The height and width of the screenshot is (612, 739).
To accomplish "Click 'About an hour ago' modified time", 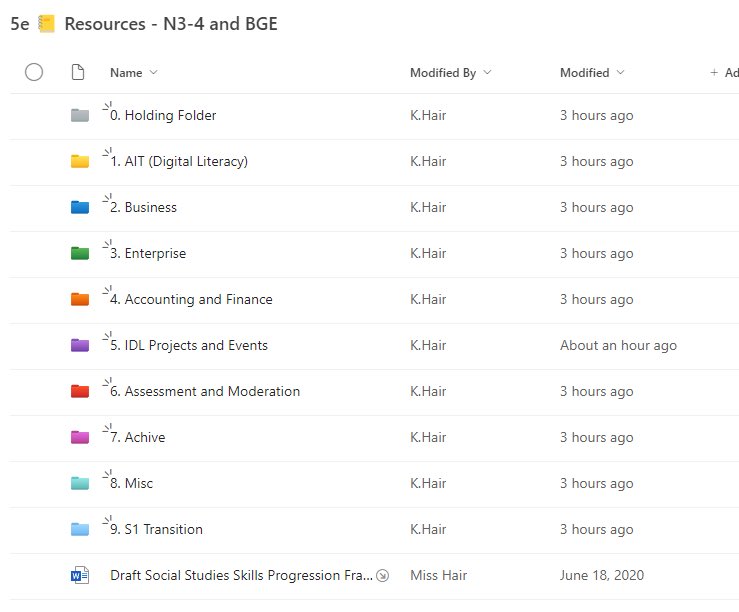I will (x=618, y=345).
